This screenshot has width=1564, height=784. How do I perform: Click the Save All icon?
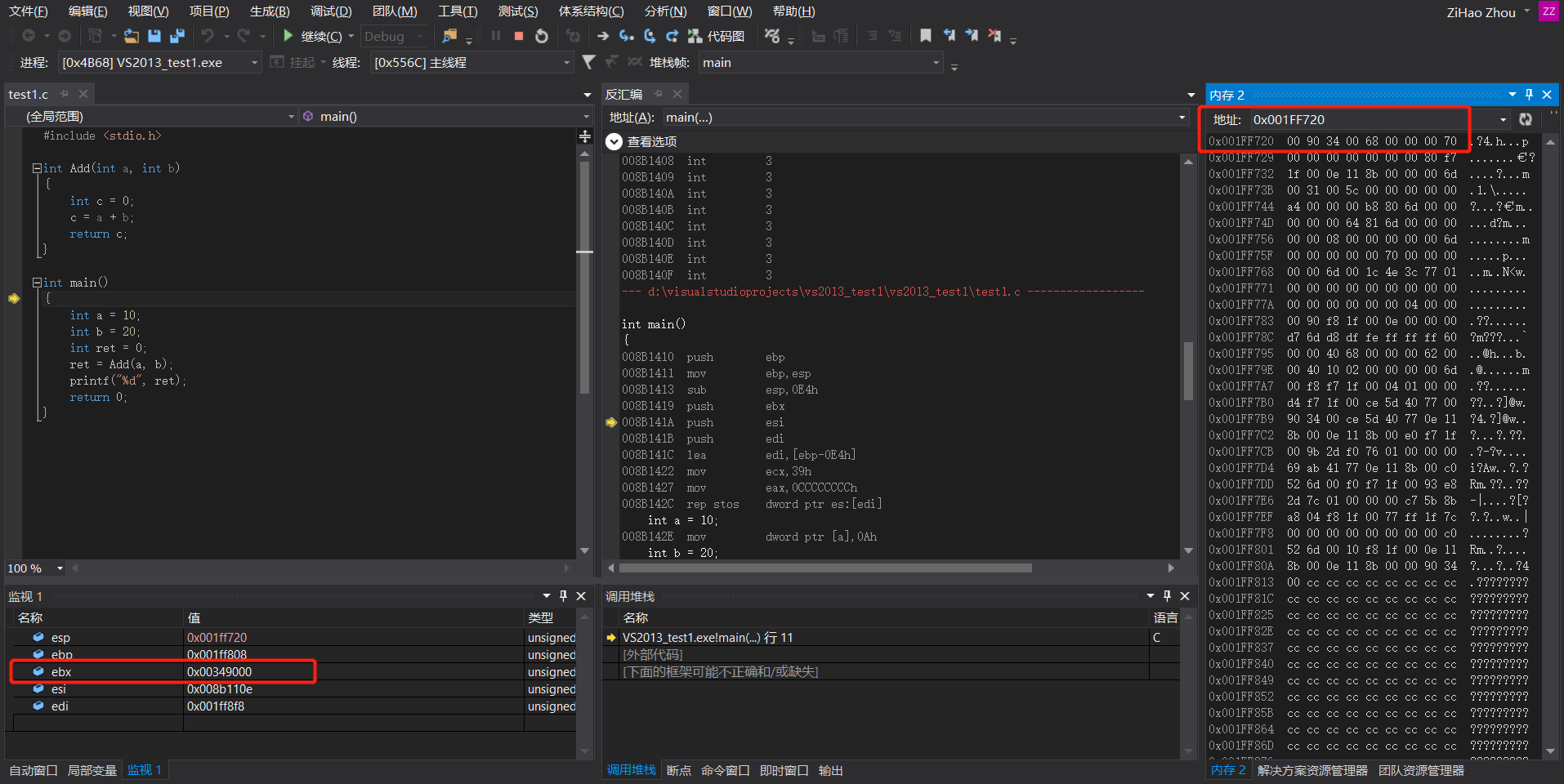point(177,36)
